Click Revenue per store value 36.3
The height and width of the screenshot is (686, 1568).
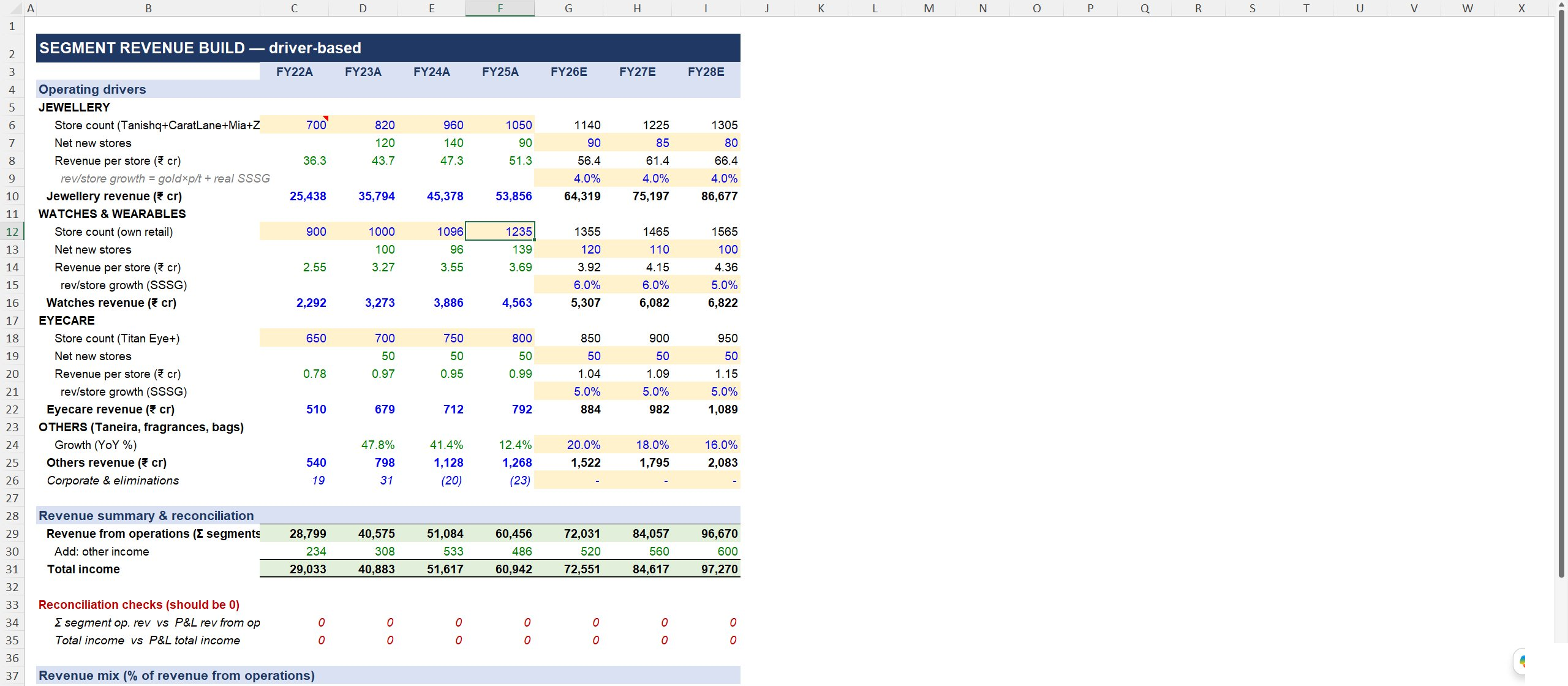pos(294,160)
